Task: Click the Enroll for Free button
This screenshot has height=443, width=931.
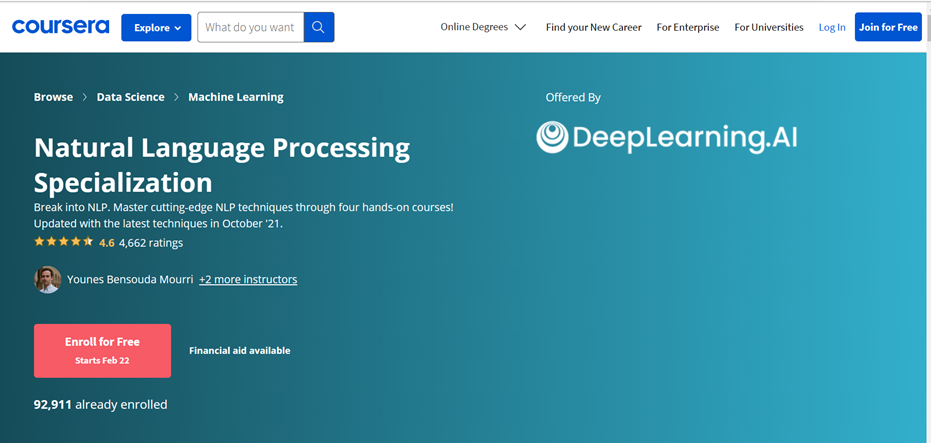Action: pyautogui.click(x=102, y=350)
